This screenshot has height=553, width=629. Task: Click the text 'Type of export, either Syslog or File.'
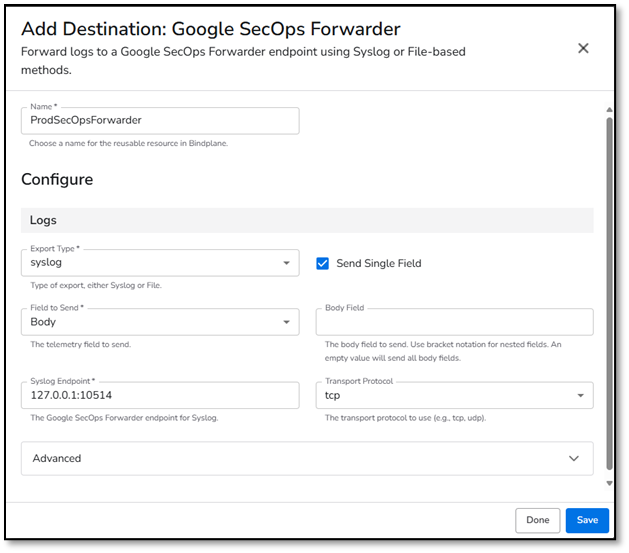[96, 286]
